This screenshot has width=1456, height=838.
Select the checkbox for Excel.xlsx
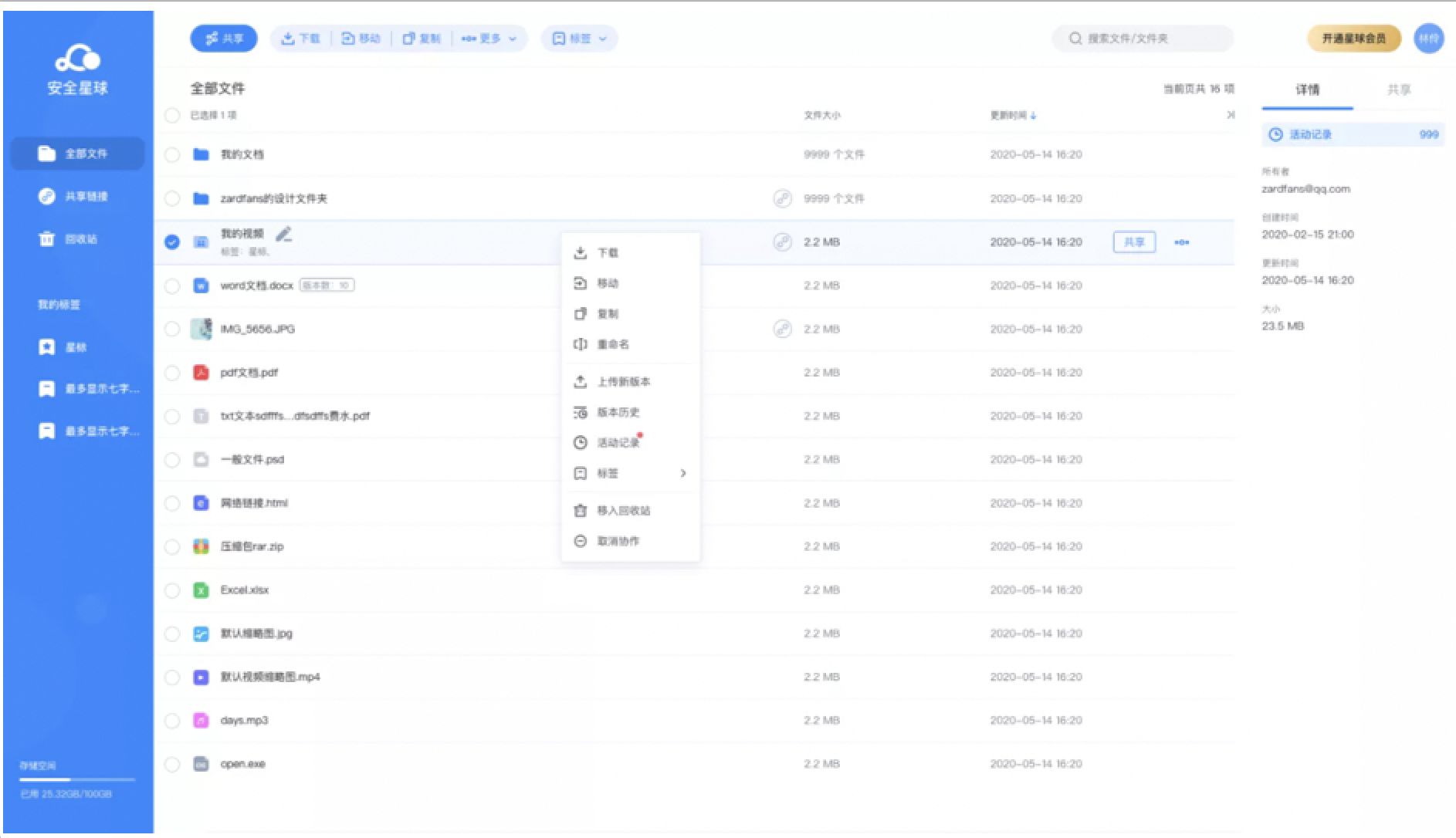[172, 591]
